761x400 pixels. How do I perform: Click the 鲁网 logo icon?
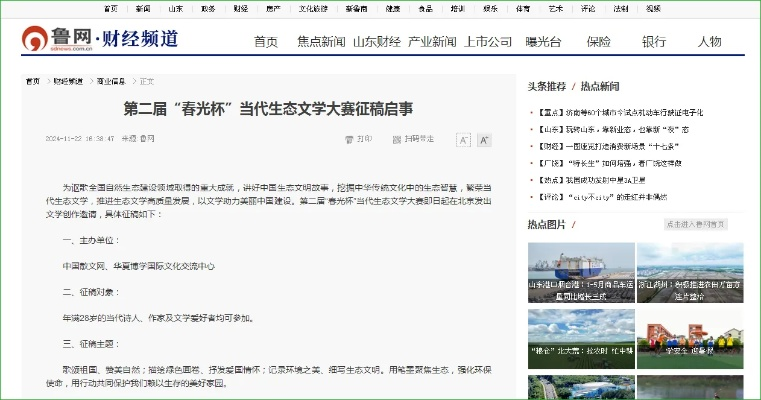click(x=37, y=40)
